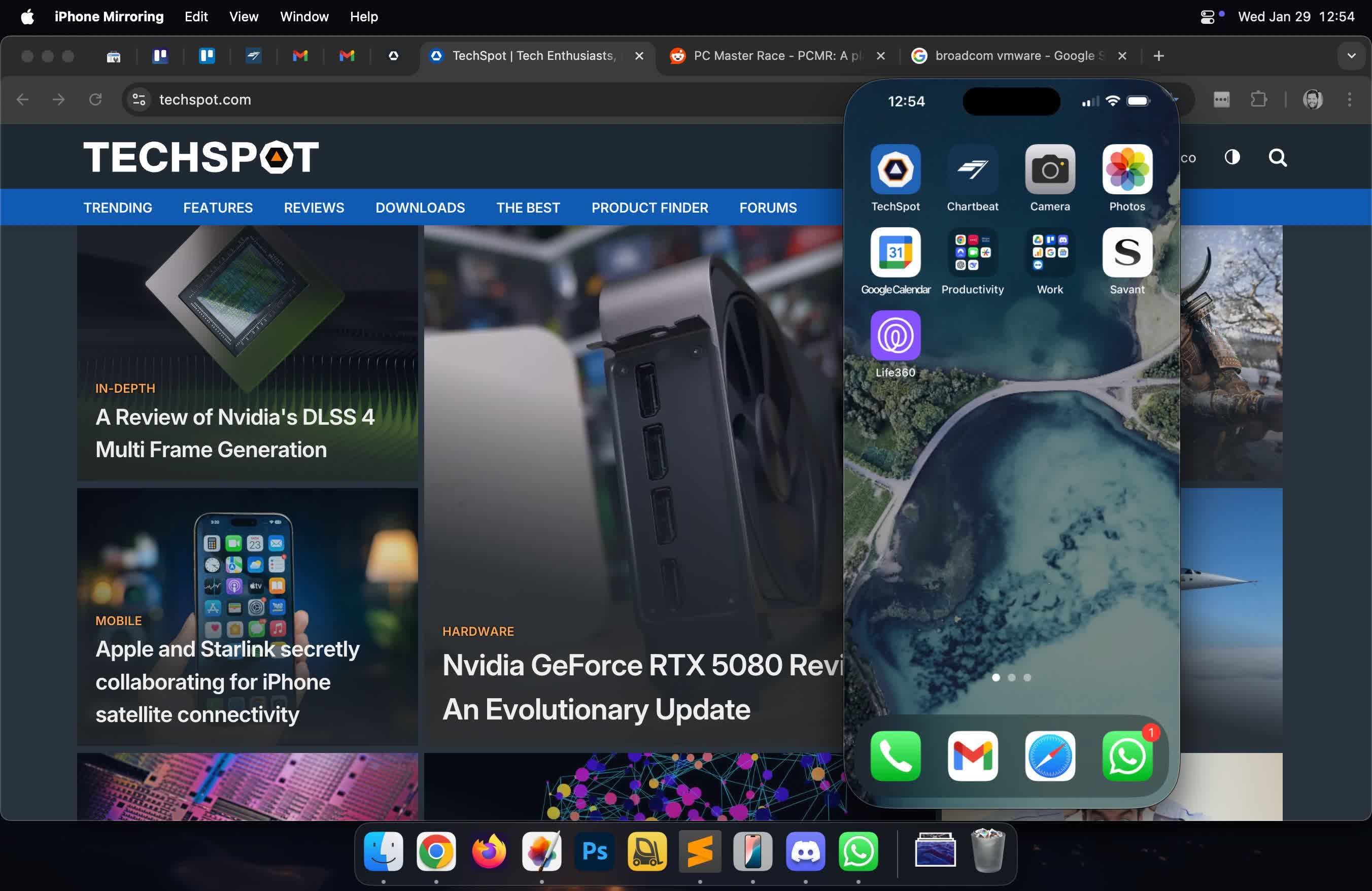This screenshot has height=891, width=1372.
Task: Open iPhone Mirroring from the Dock
Action: (x=752, y=851)
